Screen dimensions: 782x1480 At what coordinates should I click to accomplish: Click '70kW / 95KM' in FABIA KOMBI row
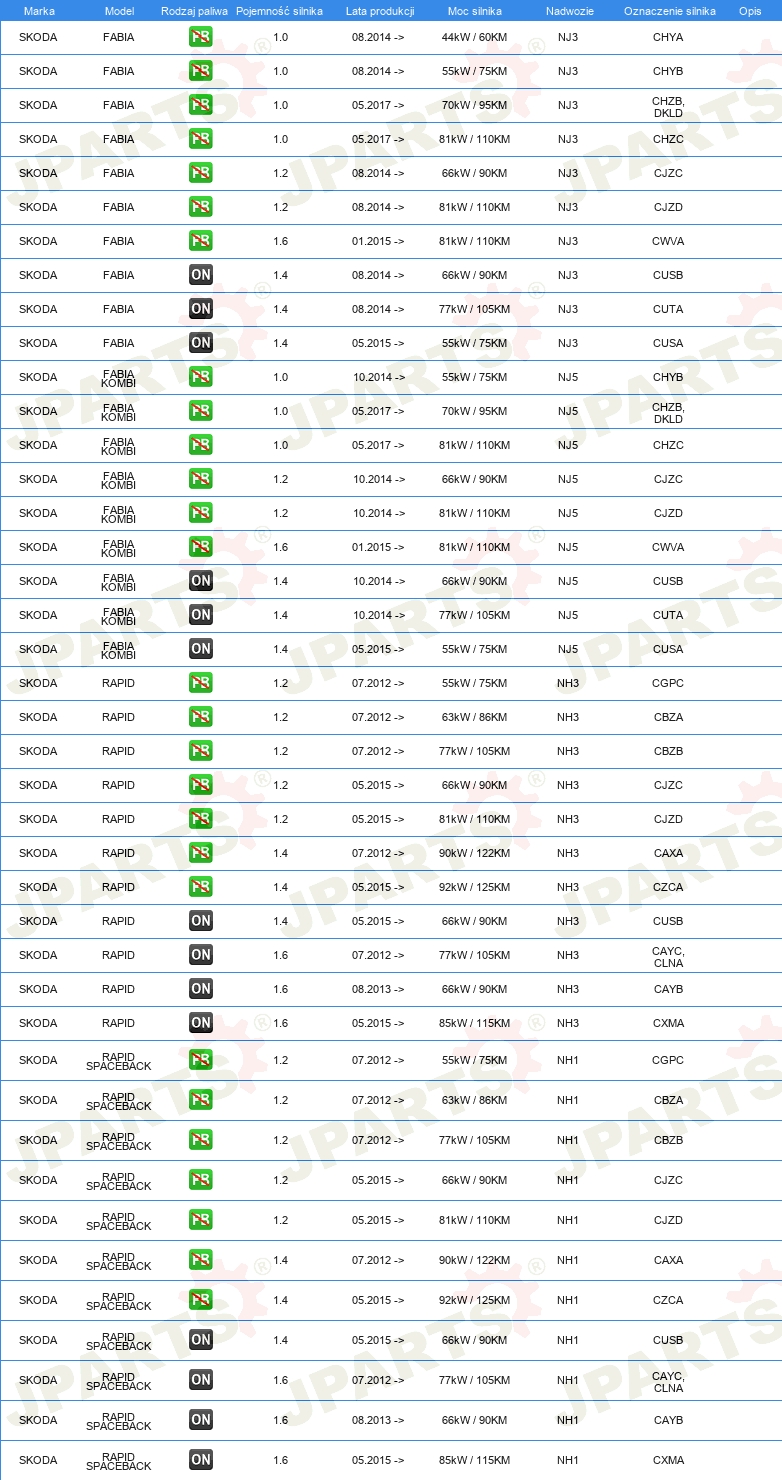pyautogui.click(x=475, y=411)
